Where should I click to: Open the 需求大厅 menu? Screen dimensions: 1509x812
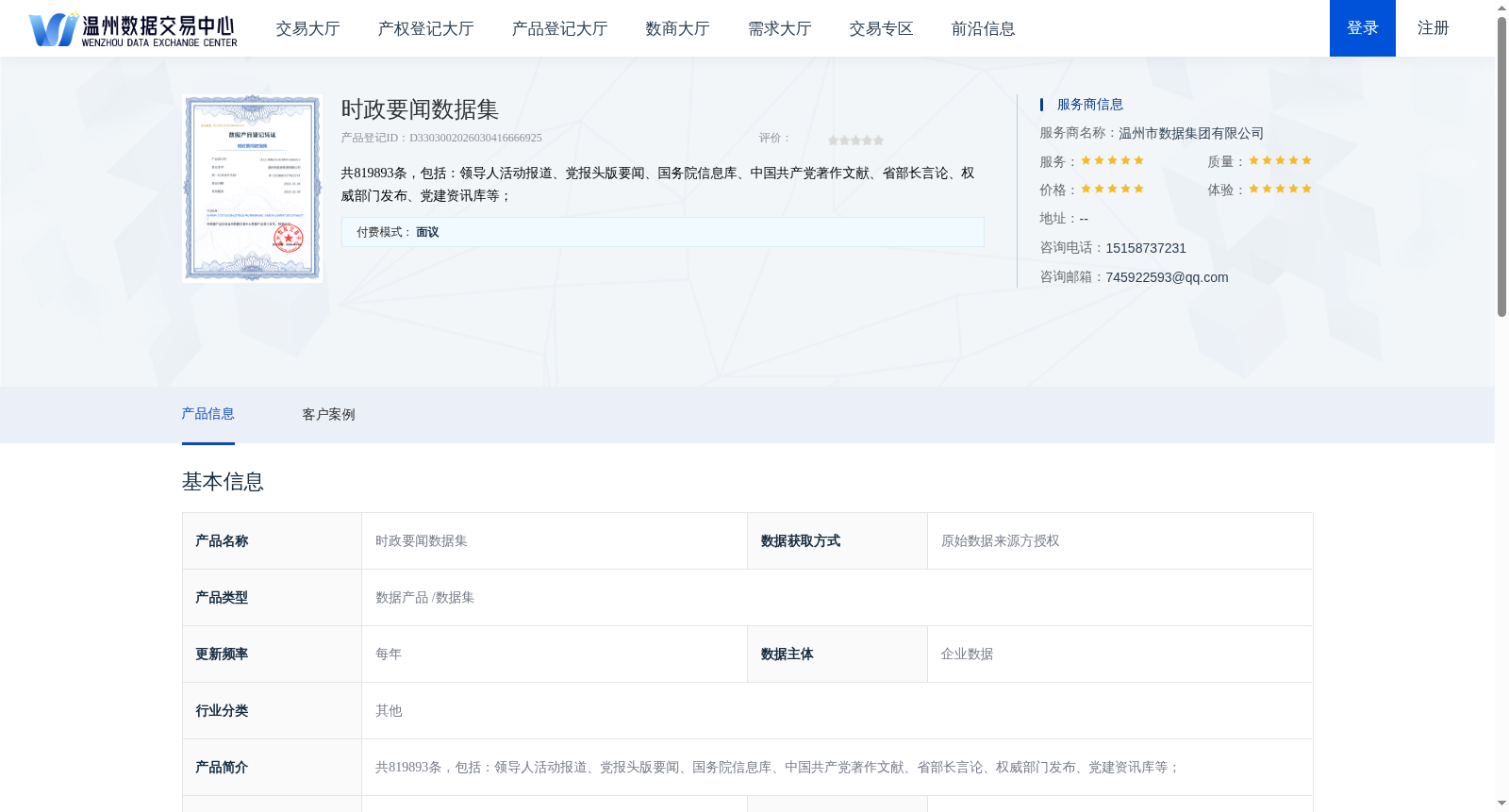pos(779,28)
